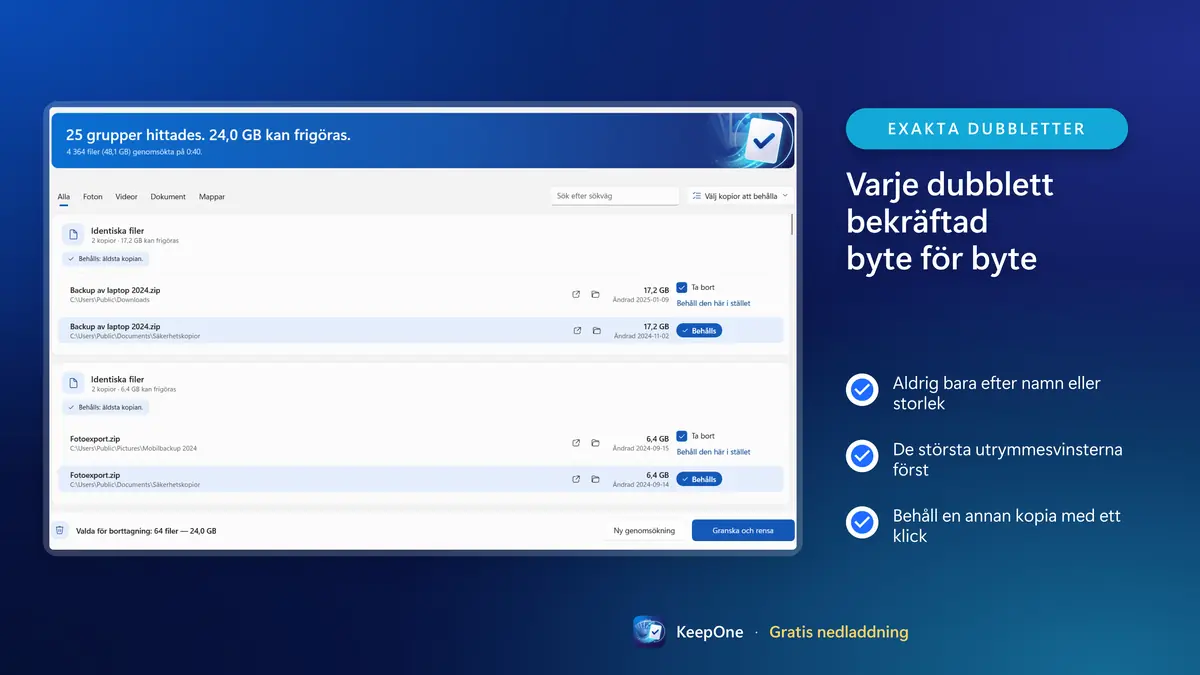Viewport: 1200px width, 675px height.
Task: Click open-file icon for Fotoexport.zip in Mobilbackup 2024
Action: 576,443
